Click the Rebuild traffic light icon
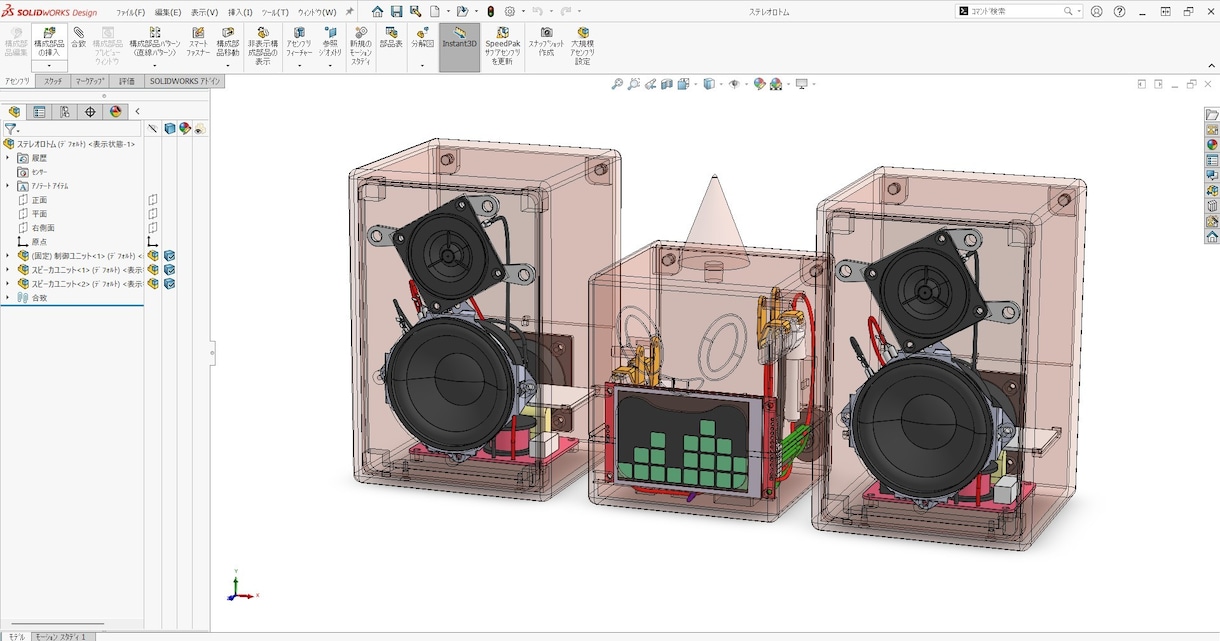Viewport: 1220px width, 641px height. point(490,11)
